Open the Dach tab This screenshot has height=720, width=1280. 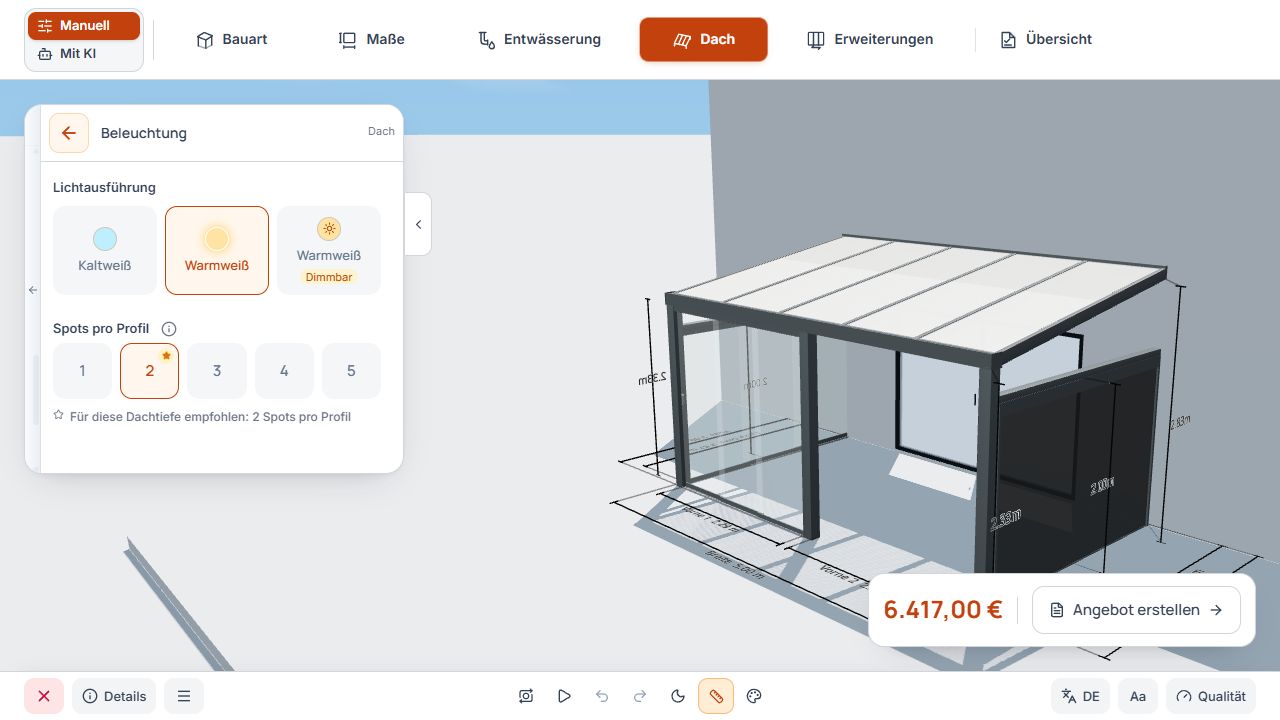704,40
